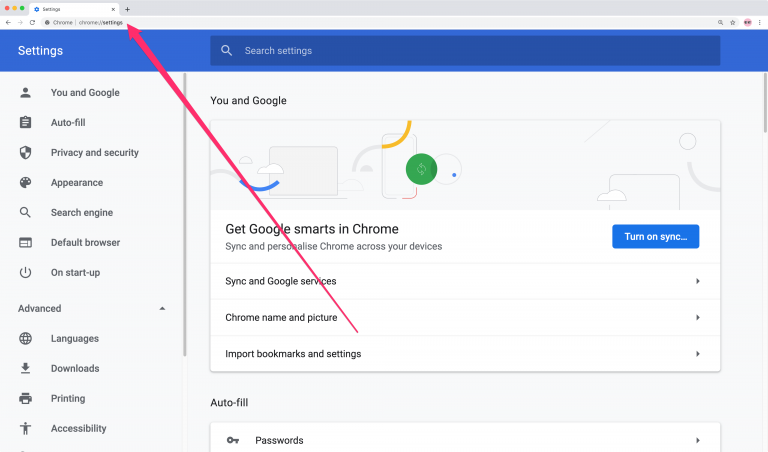
Task: Open Import bookmarks and settings row
Action: coord(465,354)
